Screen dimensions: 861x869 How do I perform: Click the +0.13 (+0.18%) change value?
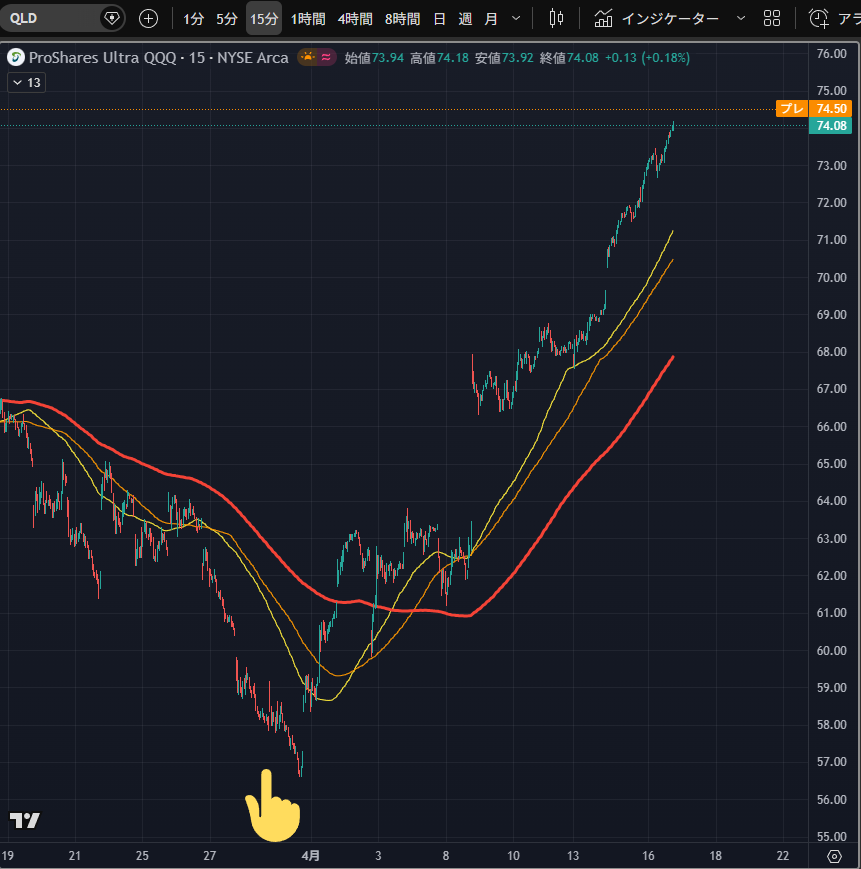[x=647, y=58]
